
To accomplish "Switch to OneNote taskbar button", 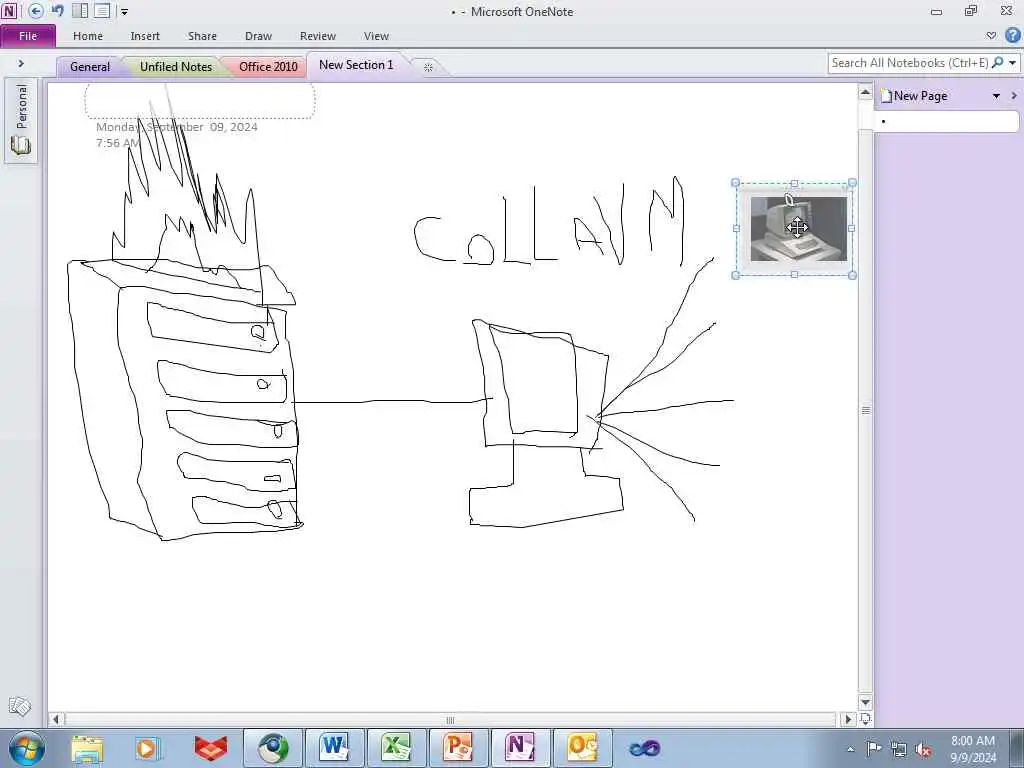I will [520, 748].
